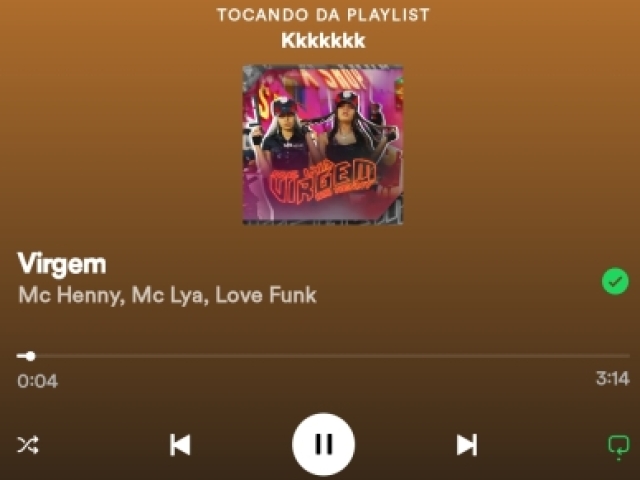Open the Virgem album cover artwork
The height and width of the screenshot is (480, 640).
[x=323, y=144]
